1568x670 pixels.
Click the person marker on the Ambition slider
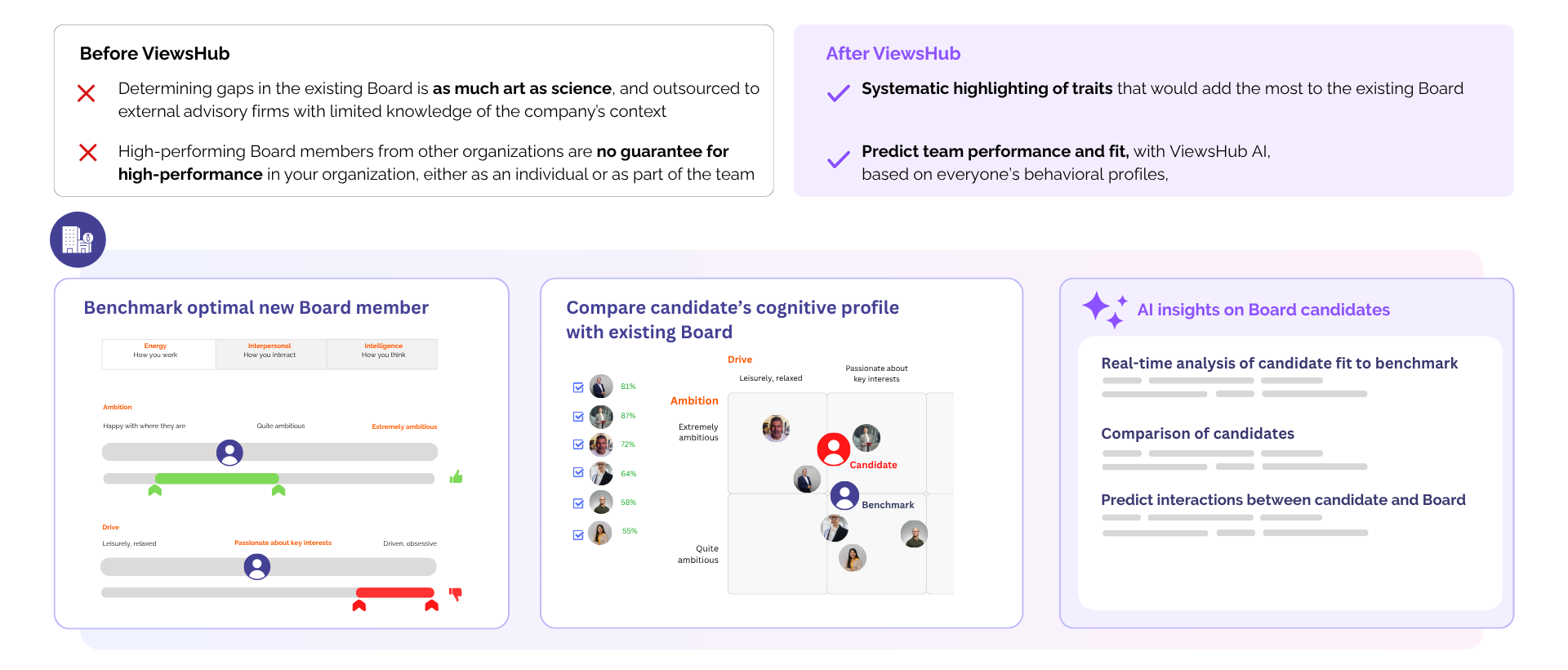coord(229,452)
